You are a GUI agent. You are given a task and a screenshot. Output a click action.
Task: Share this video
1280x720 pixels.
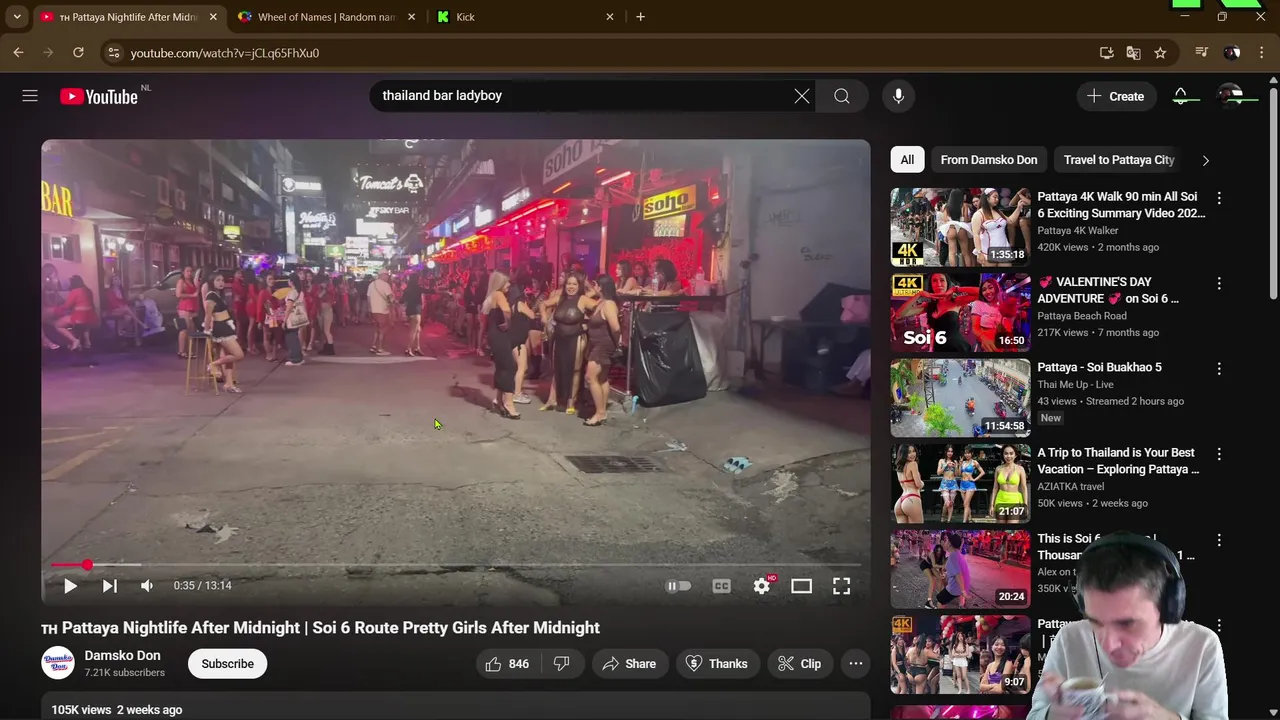(629, 664)
